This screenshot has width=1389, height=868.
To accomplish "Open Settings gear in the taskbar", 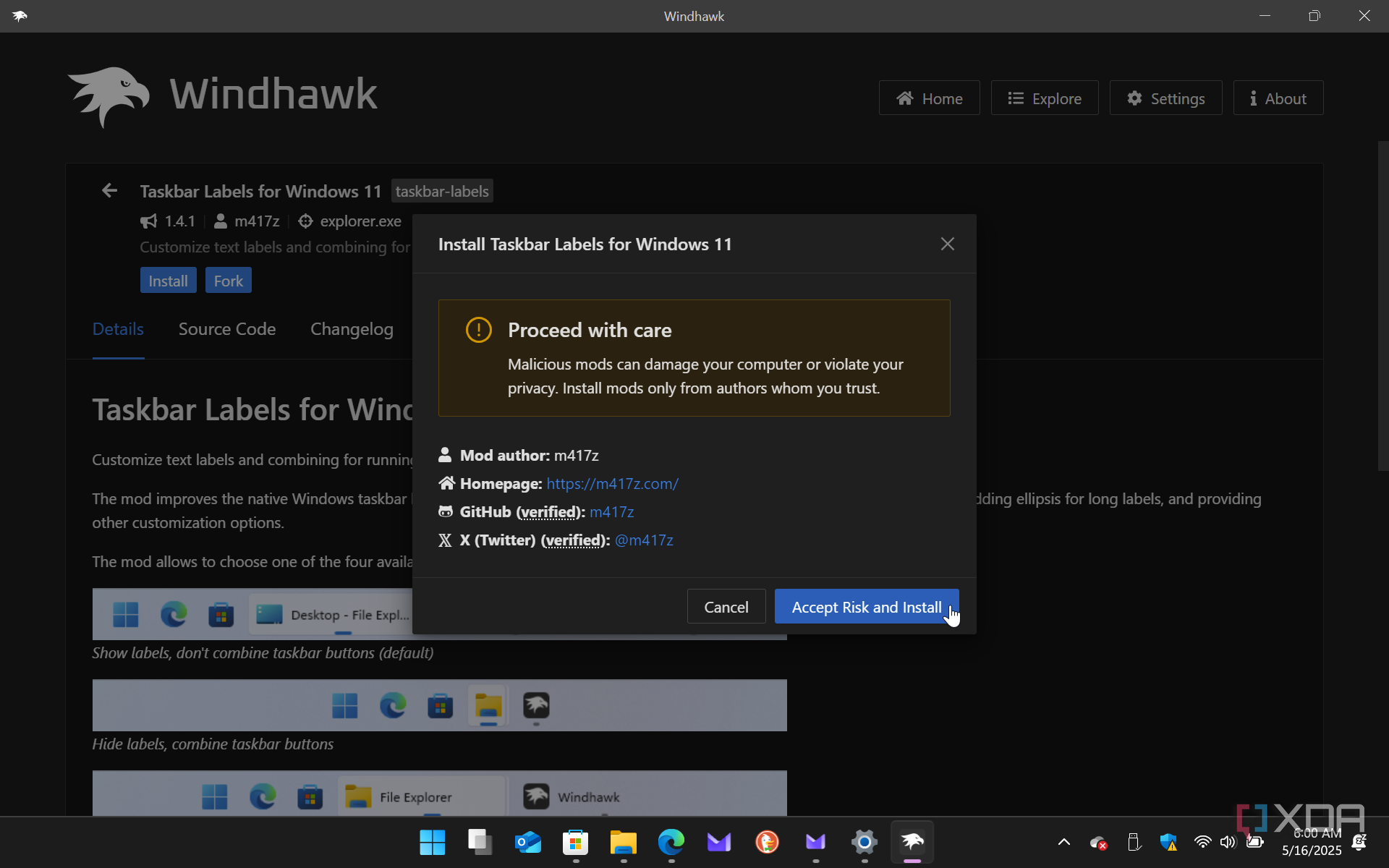I will pos(864,842).
